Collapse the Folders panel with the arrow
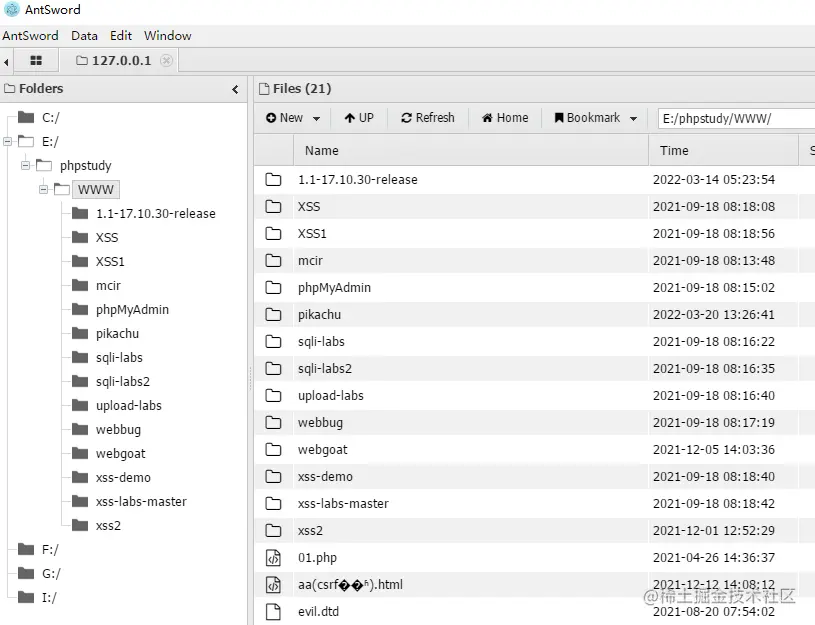Viewport: 815px width, 625px height. point(235,89)
